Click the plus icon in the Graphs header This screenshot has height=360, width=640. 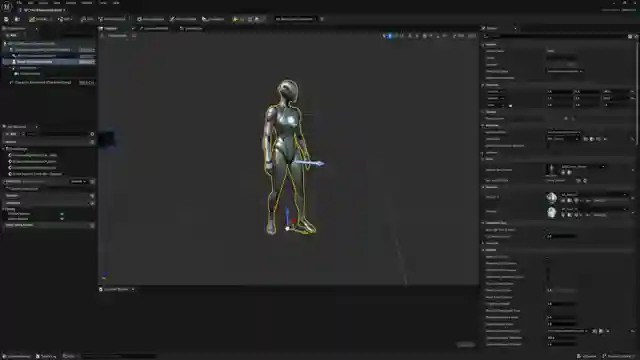click(92, 142)
